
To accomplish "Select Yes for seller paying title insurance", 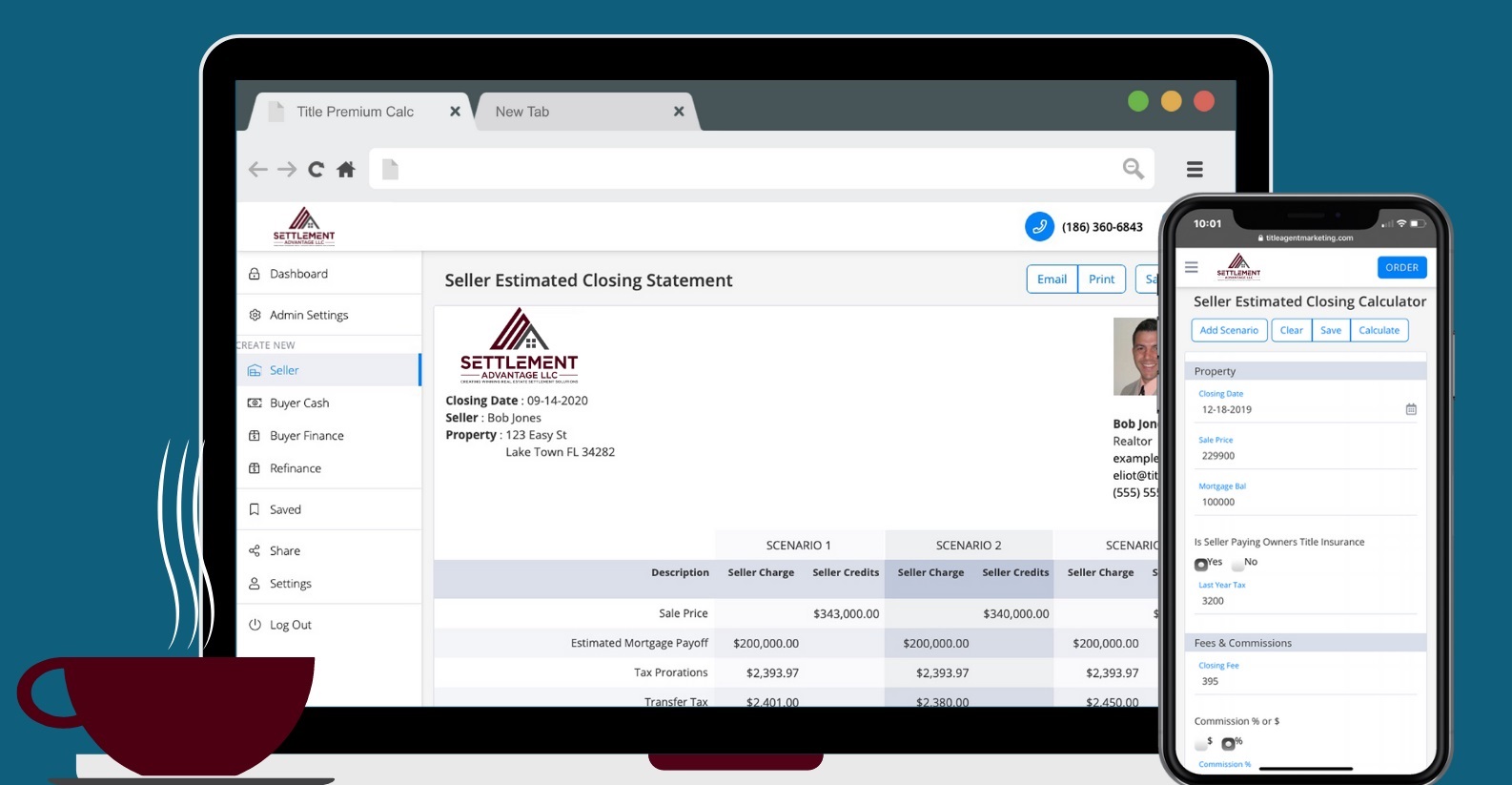I will pos(1201,564).
